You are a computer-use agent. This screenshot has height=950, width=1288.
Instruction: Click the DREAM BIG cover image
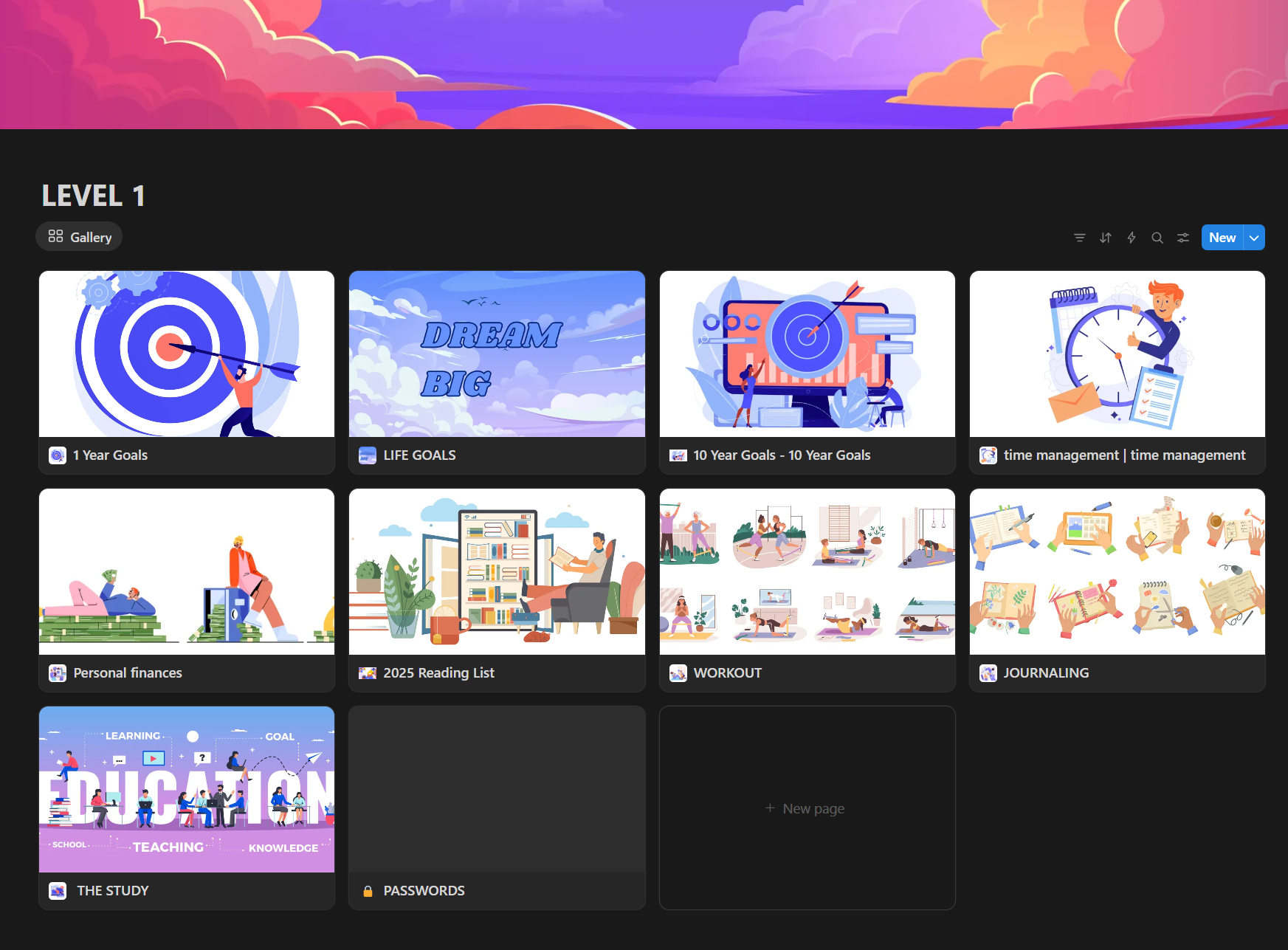[496, 354]
